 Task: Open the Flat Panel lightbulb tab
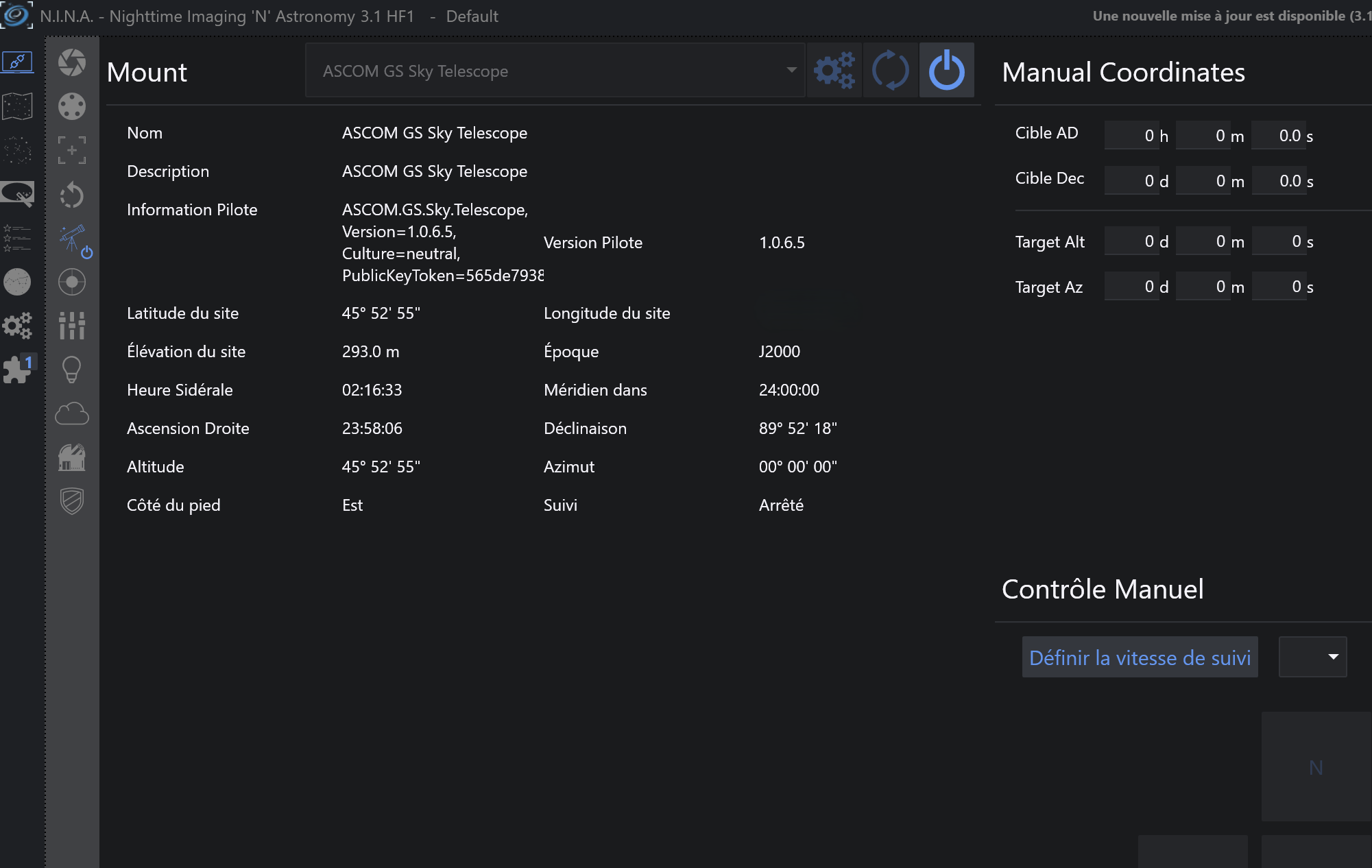point(71,370)
